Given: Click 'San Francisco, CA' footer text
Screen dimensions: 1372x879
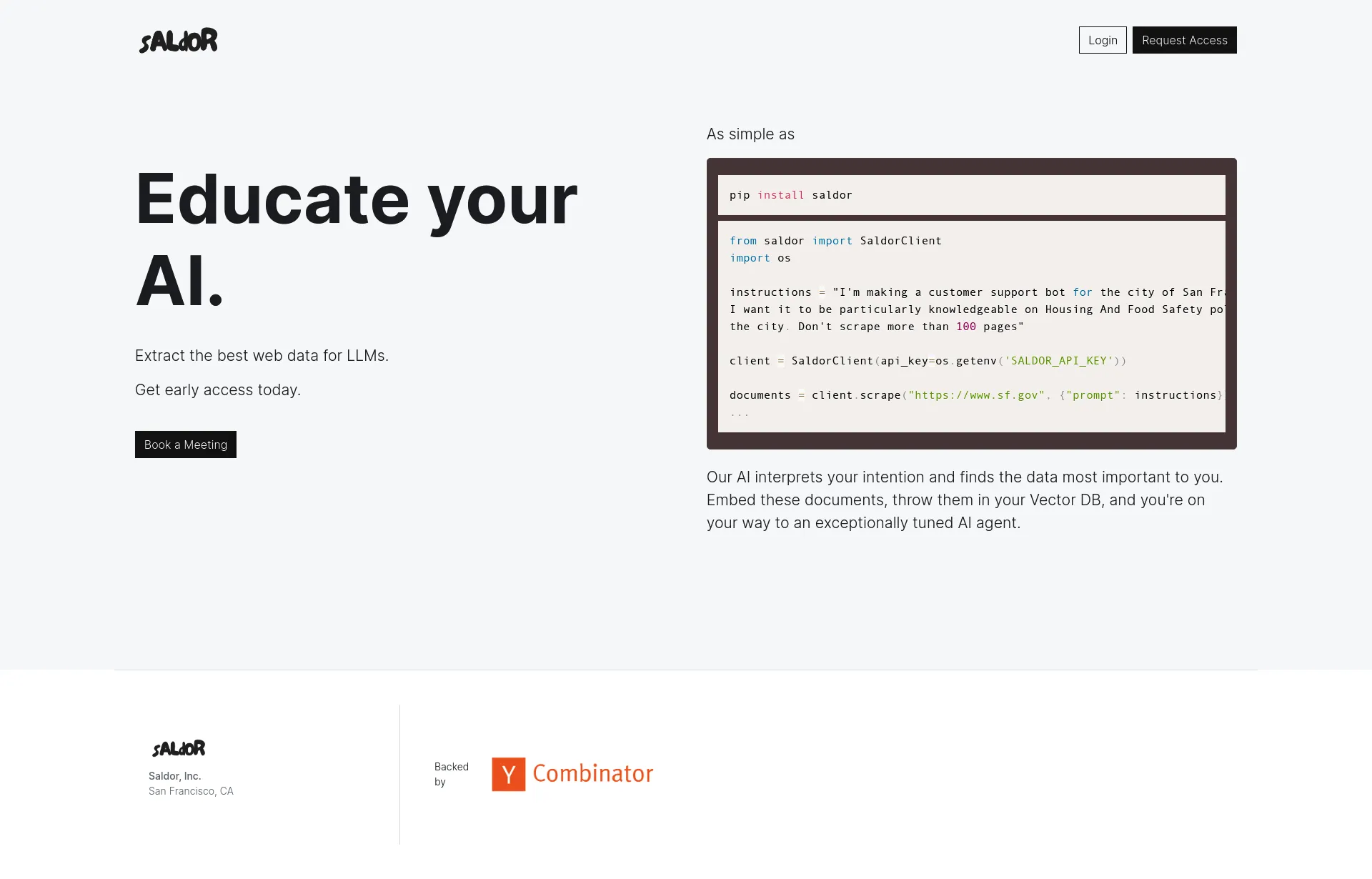Looking at the screenshot, I should click(191, 791).
